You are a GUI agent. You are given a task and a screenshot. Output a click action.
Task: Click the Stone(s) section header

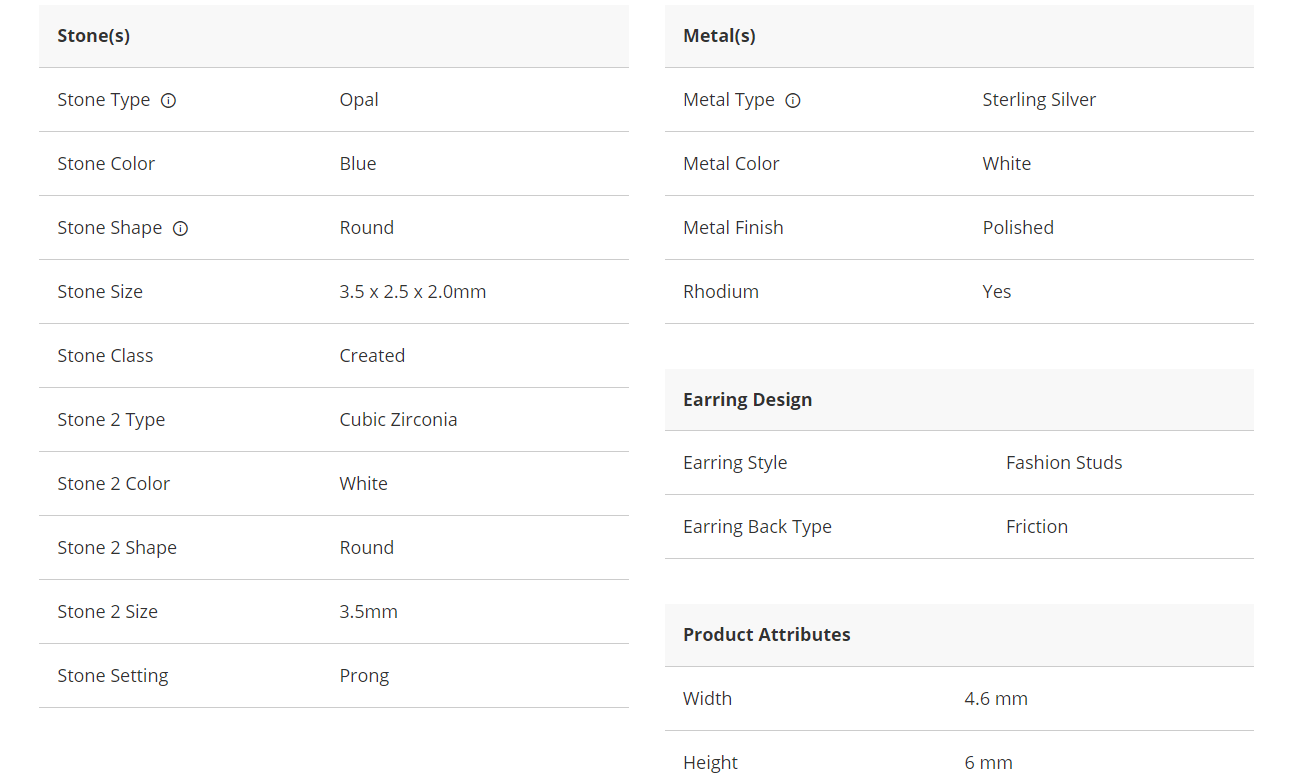coord(94,36)
